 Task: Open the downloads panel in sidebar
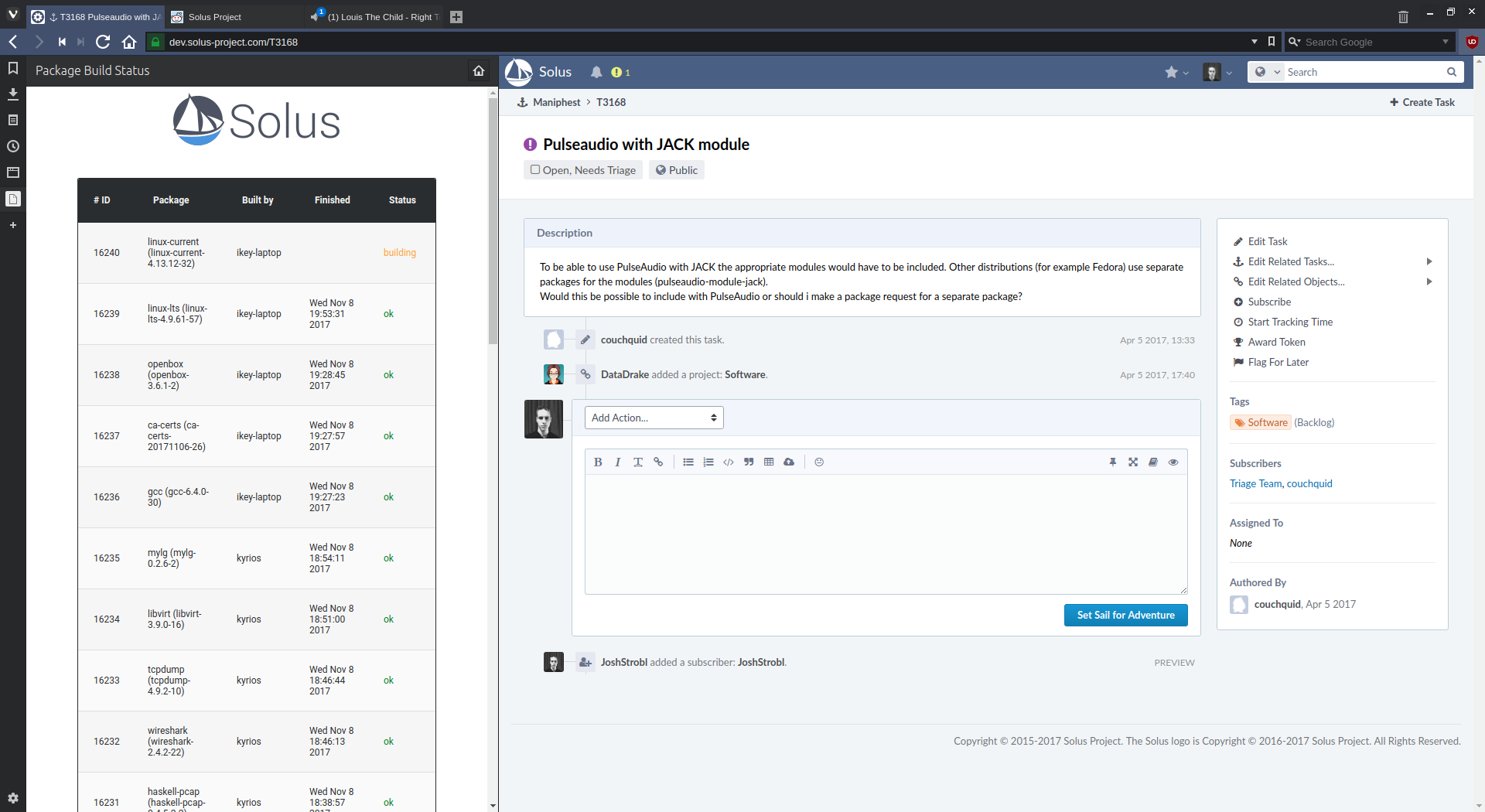[13, 94]
